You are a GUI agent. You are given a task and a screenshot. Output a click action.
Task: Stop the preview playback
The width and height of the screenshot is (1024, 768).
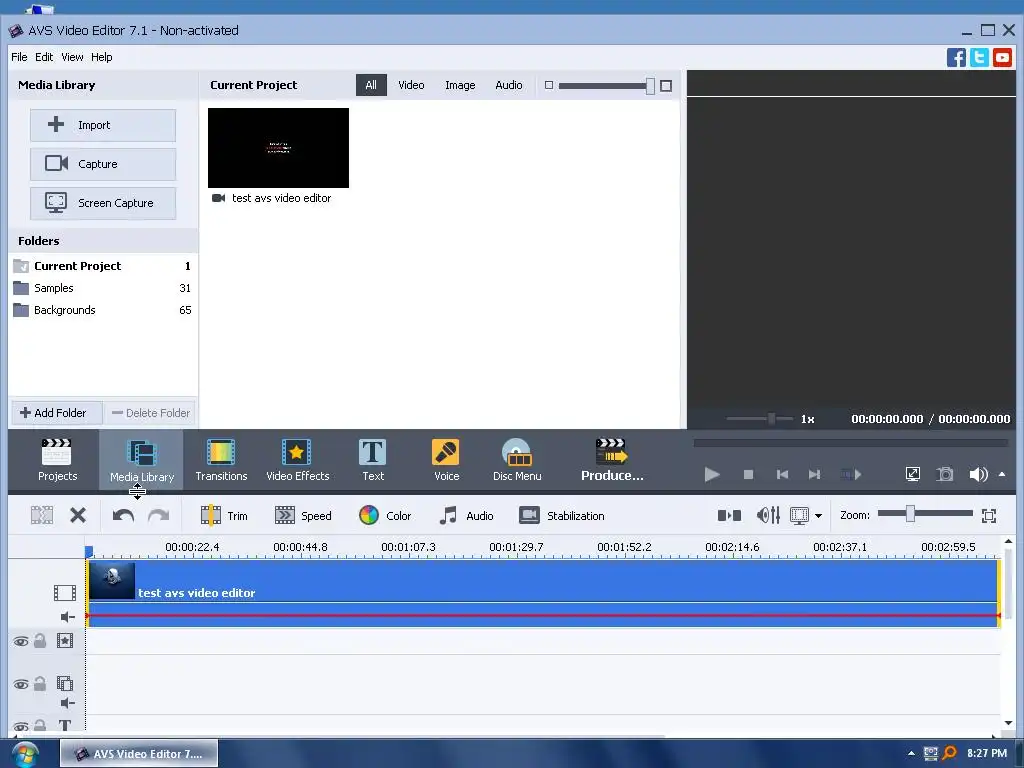(x=748, y=474)
